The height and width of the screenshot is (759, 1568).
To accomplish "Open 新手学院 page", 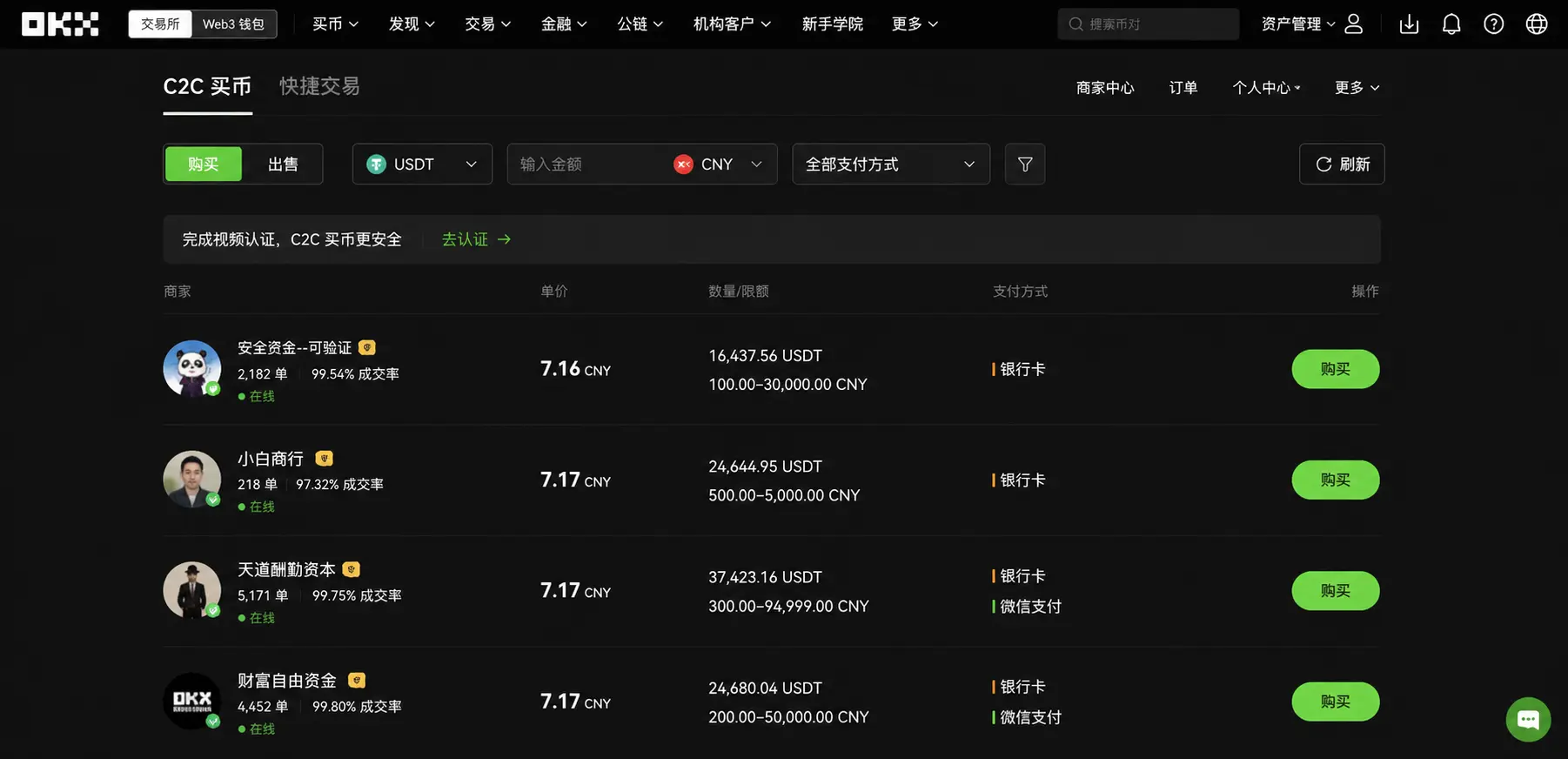I will pyautogui.click(x=833, y=24).
